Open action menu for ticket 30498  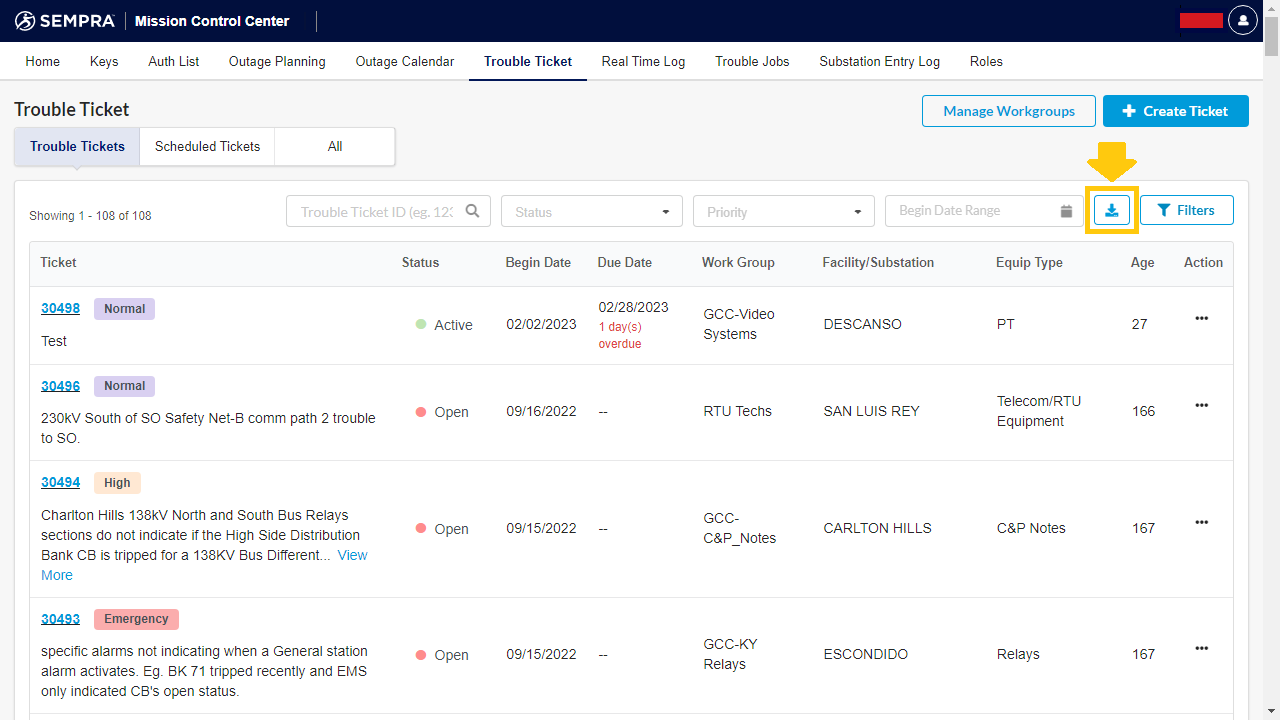click(x=1201, y=318)
